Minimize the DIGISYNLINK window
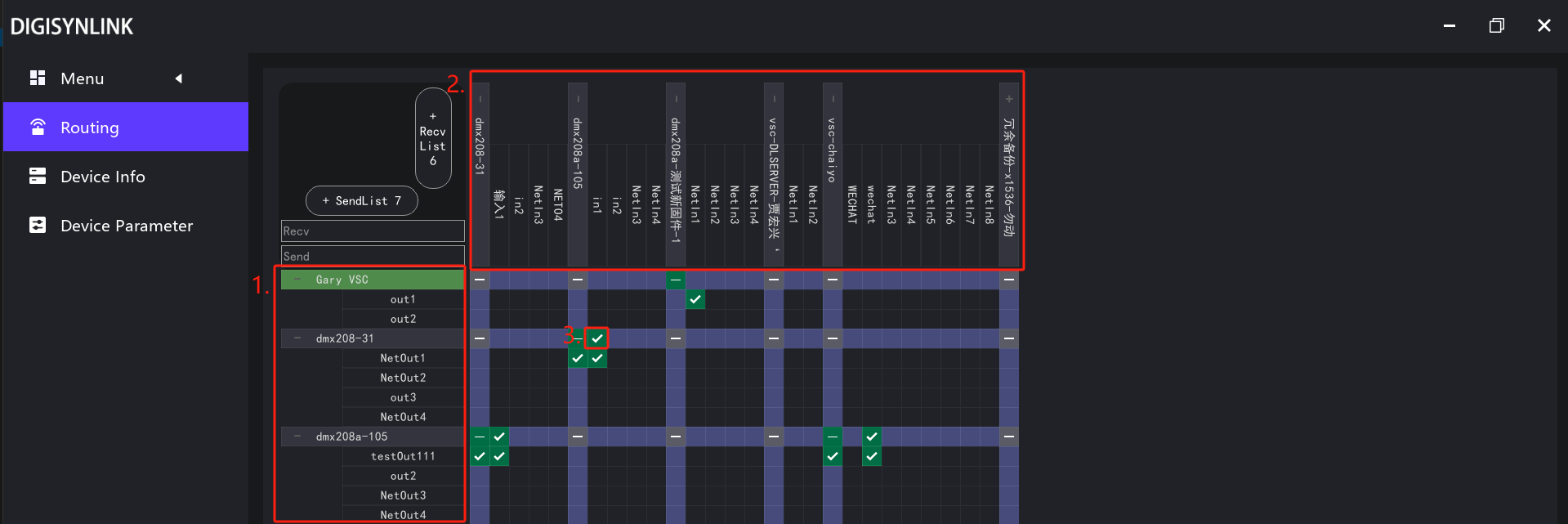 pyautogui.click(x=1450, y=25)
